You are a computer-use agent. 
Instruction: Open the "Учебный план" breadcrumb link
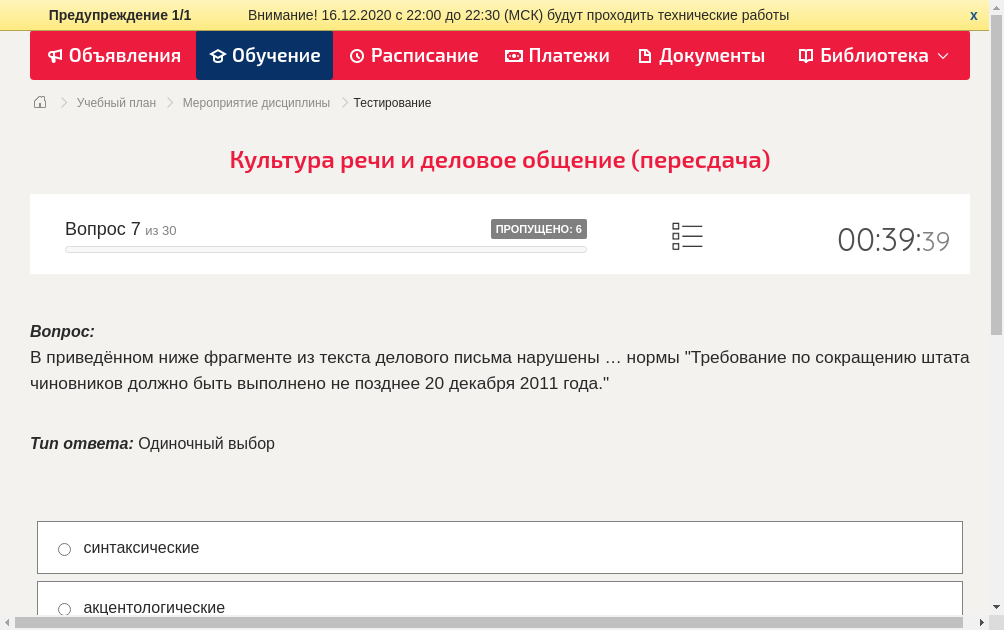coord(115,102)
